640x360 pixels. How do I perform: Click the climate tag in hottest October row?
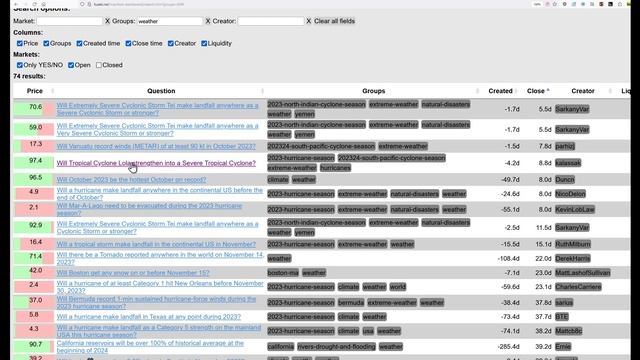pyautogui.click(x=278, y=180)
